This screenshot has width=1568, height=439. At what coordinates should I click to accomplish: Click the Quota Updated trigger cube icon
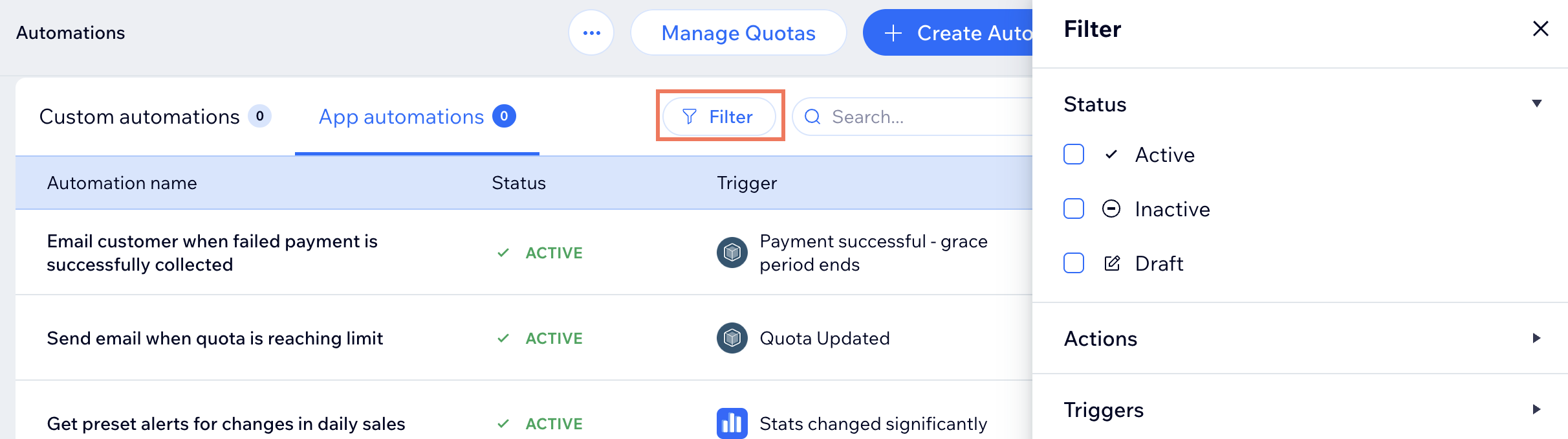[x=732, y=338]
